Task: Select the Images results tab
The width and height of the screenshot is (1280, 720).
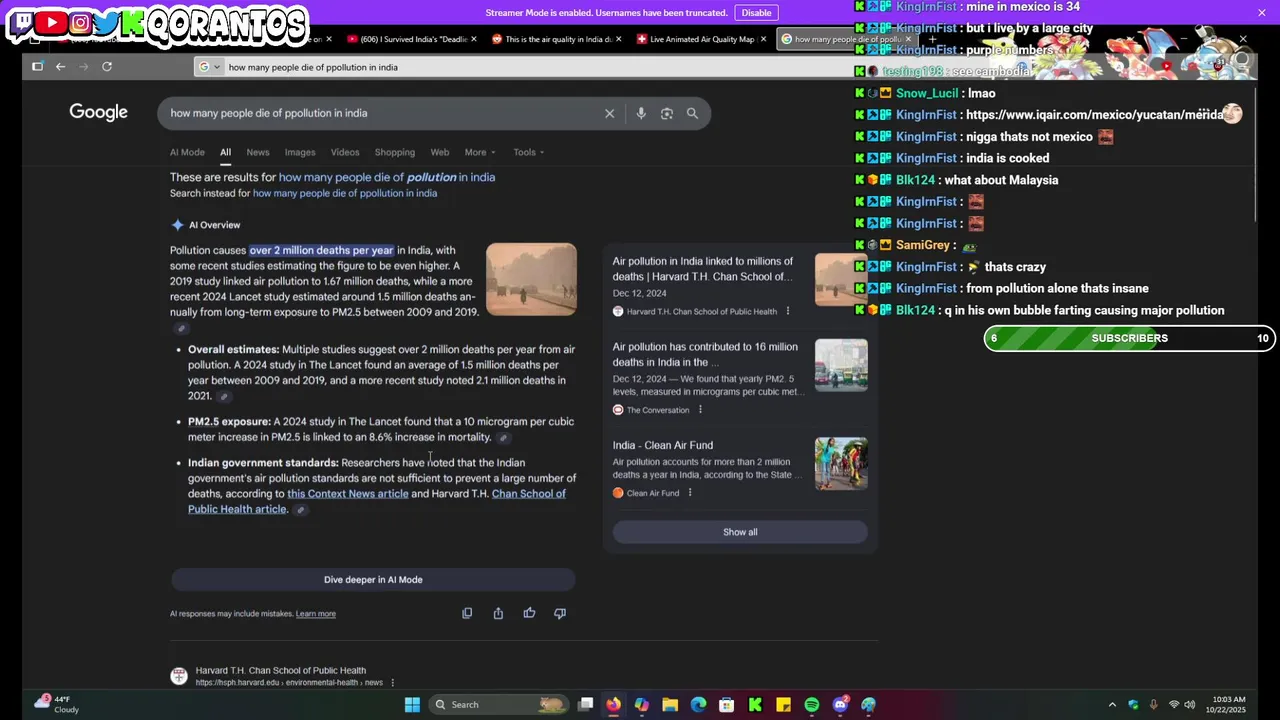Action: pos(300,152)
